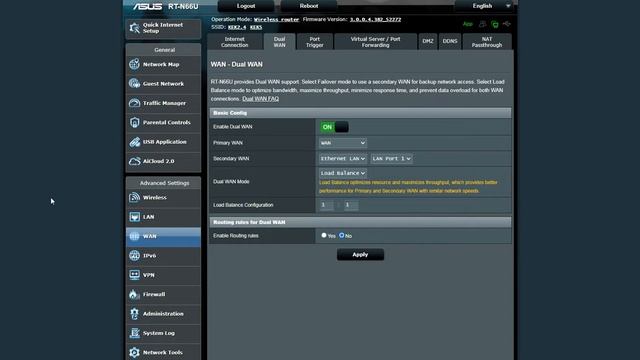The image size is (640, 360).
Task: Open the Quick Internet Setup icon
Action: [134, 28]
